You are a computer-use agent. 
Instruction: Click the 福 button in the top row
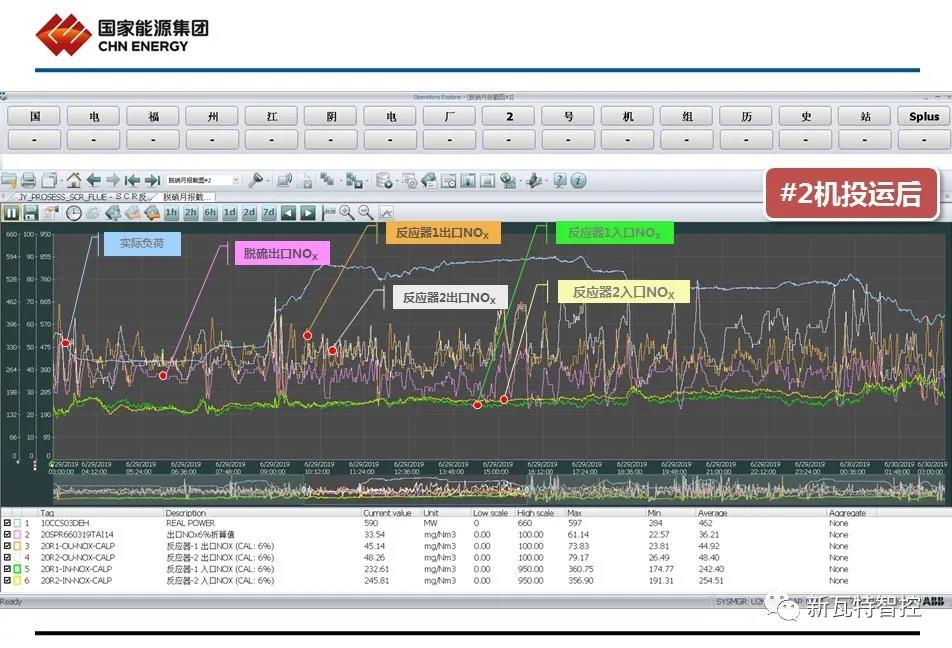pyautogui.click(x=153, y=116)
